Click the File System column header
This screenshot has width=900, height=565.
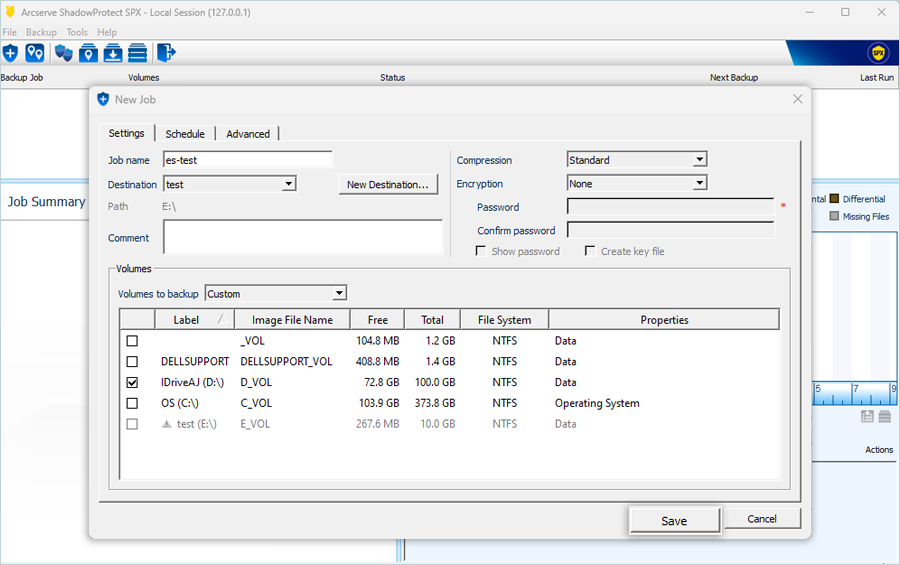point(505,320)
